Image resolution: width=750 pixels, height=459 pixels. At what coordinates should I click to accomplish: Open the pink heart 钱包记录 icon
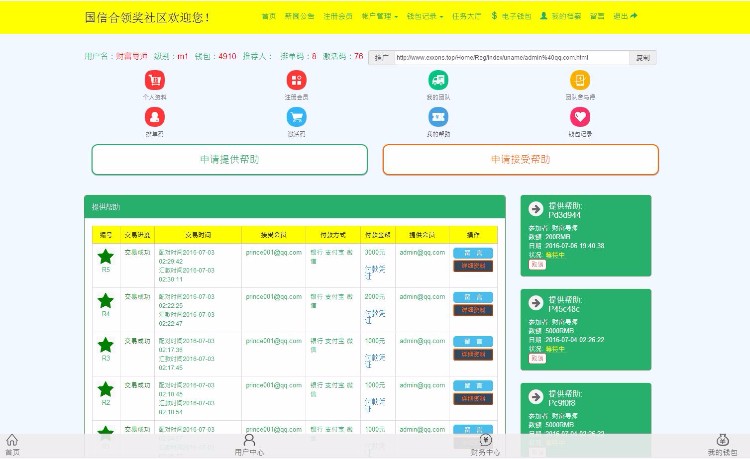tap(580, 117)
